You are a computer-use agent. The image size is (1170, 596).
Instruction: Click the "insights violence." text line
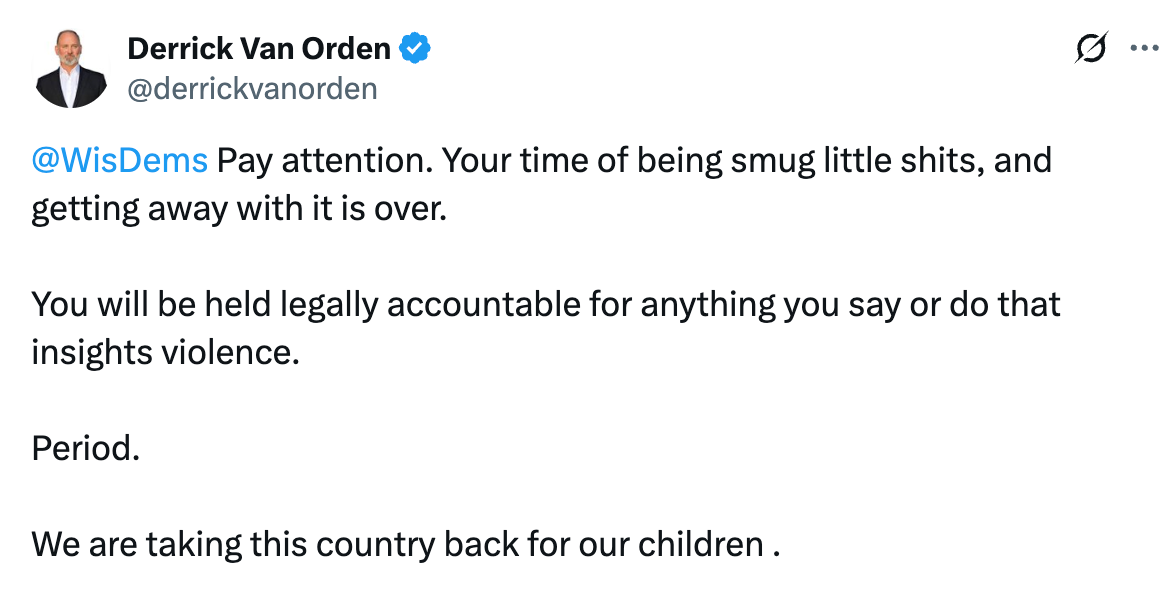point(165,352)
